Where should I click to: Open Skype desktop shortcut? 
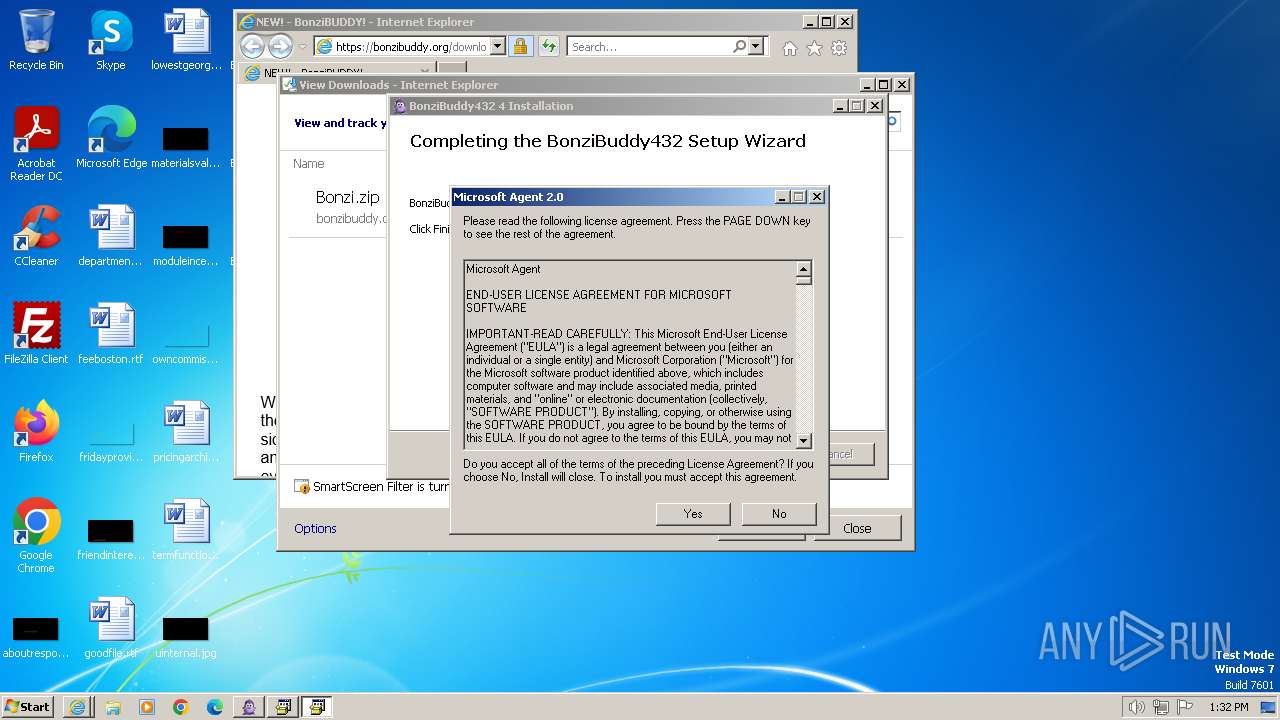pyautogui.click(x=111, y=40)
